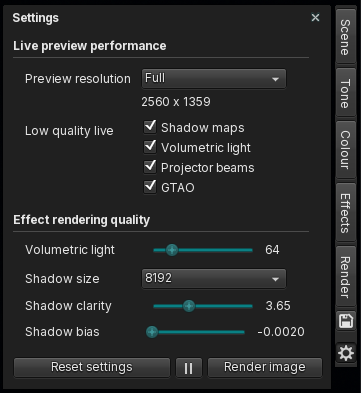Click the Low quality live label
Screen dimensions: 361x393
(x=69, y=131)
